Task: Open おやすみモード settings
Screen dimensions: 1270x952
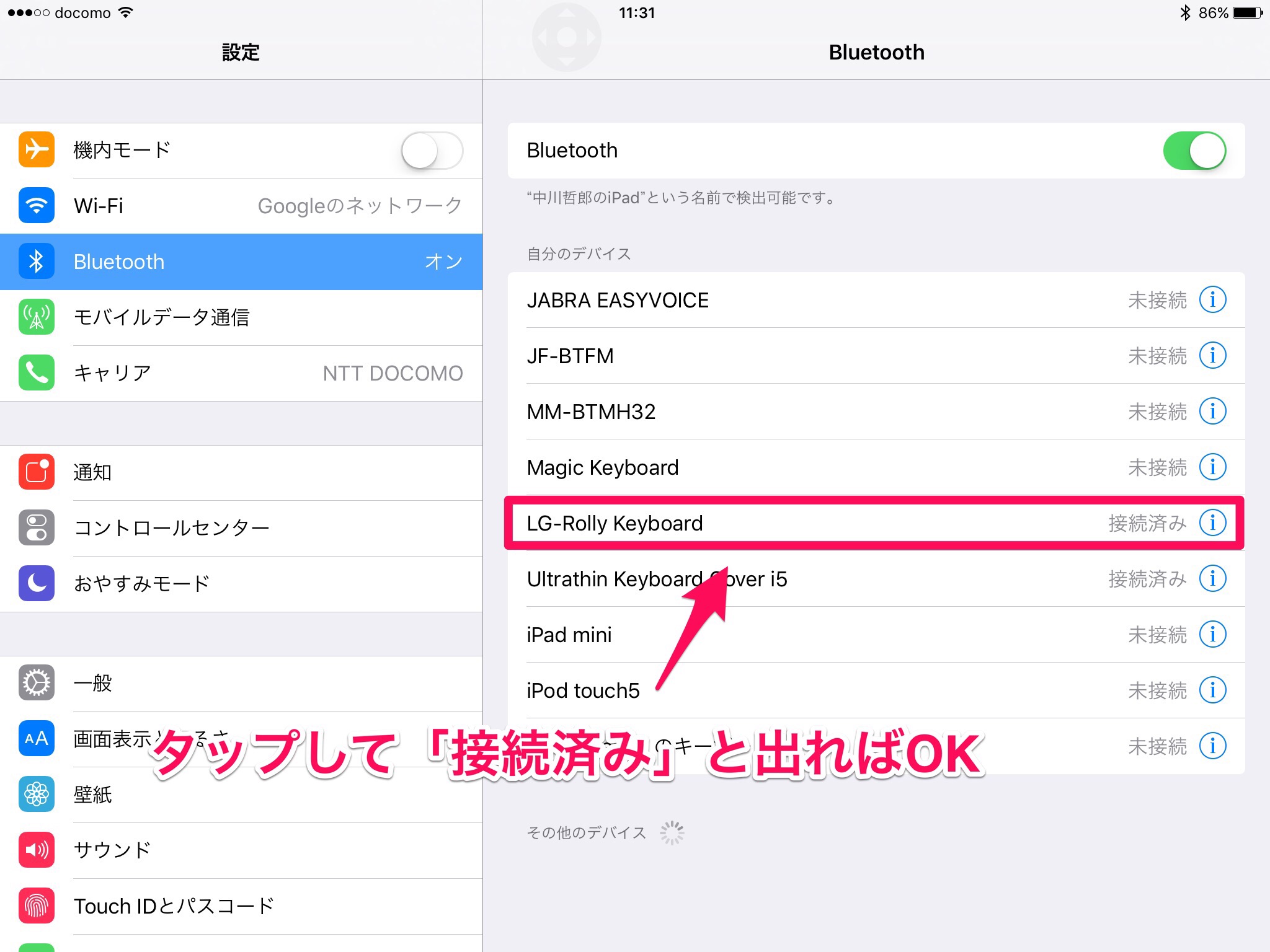Action: coord(242,584)
